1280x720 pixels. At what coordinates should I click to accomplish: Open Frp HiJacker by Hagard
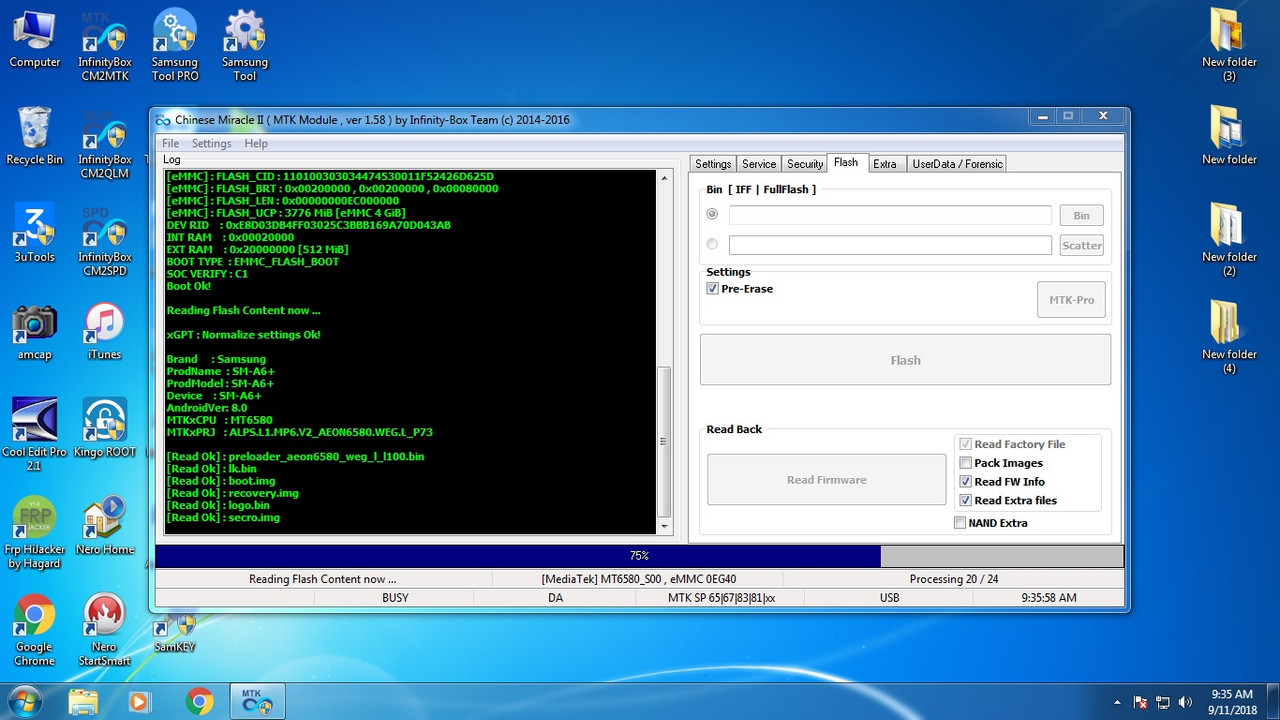(35, 534)
